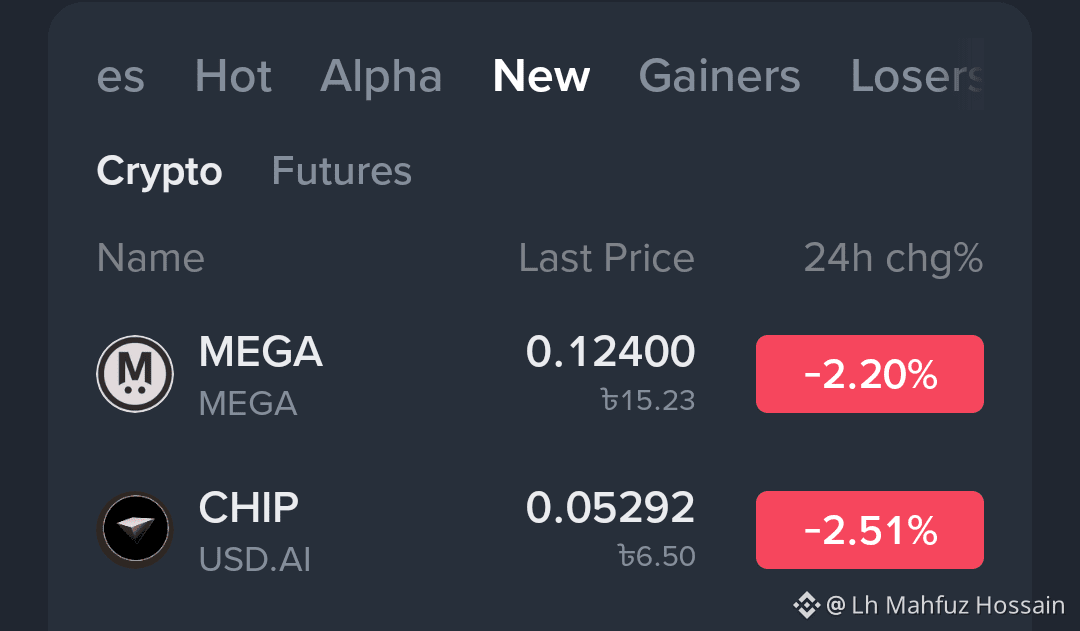Screen dimensions: 1080x631
Task: Sort list by Name column header
Action: pos(151,258)
